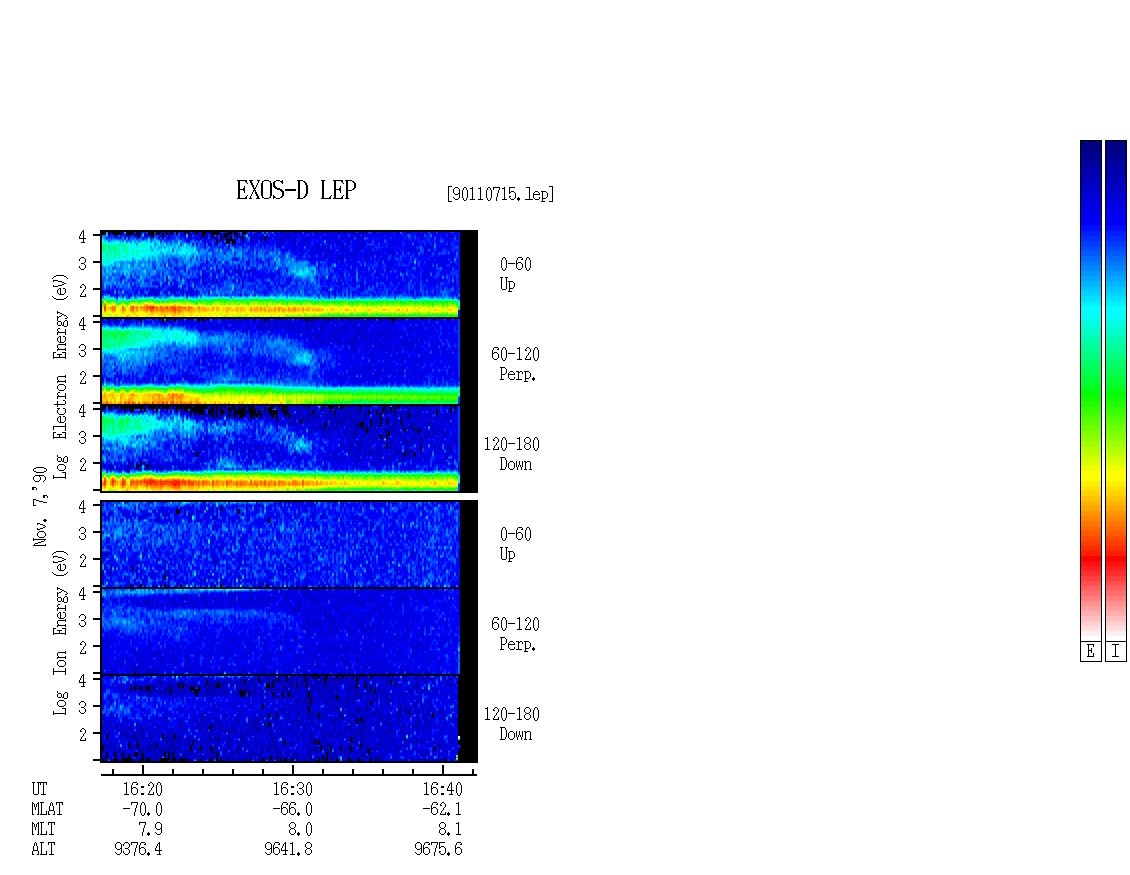1130x875 pixels.
Task: Click the 16:40 UT time label
Action: [442, 789]
